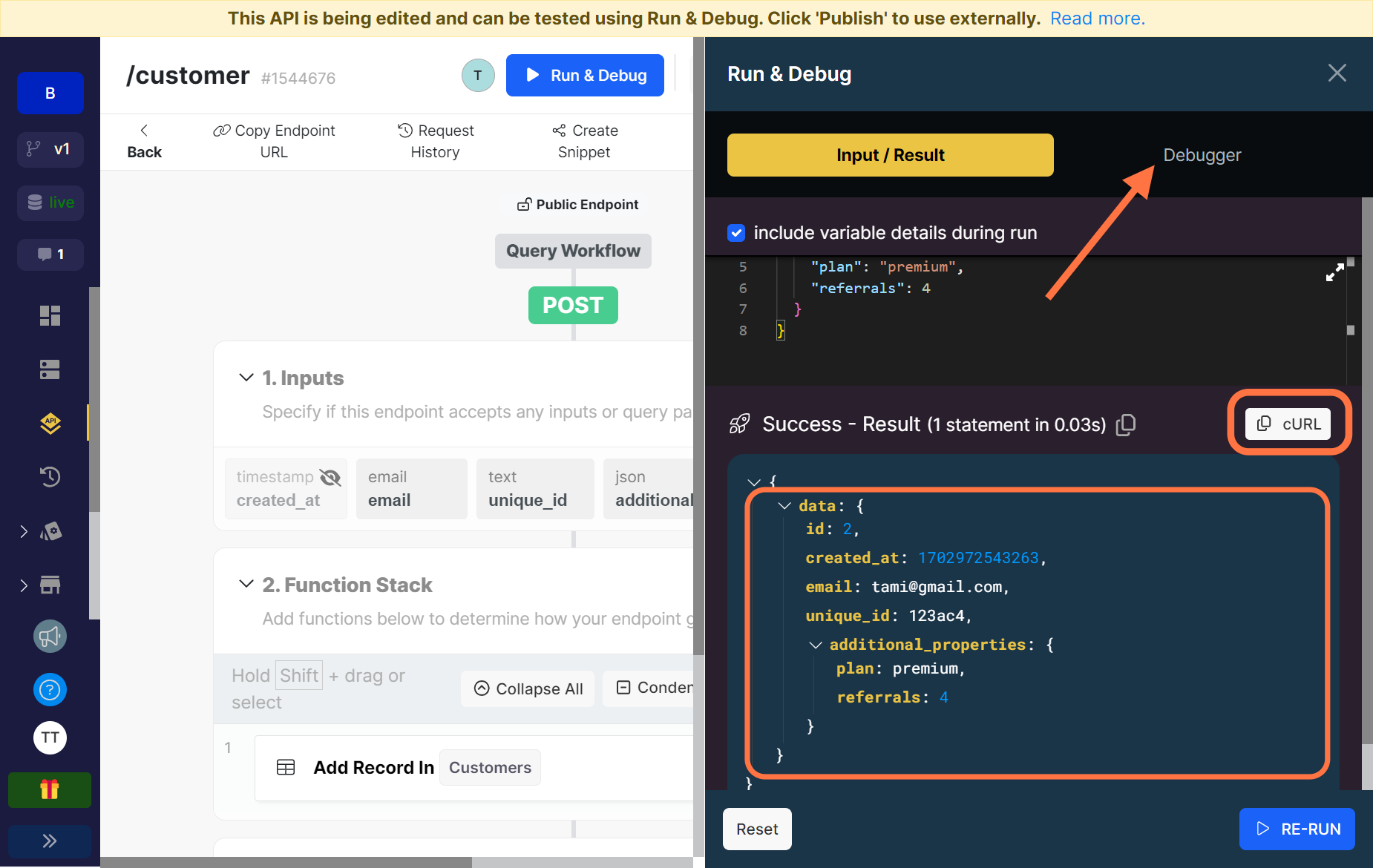This screenshot has width=1373, height=868.
Task: Toggle include variable details during run
Action: click(x=736, y=233)
